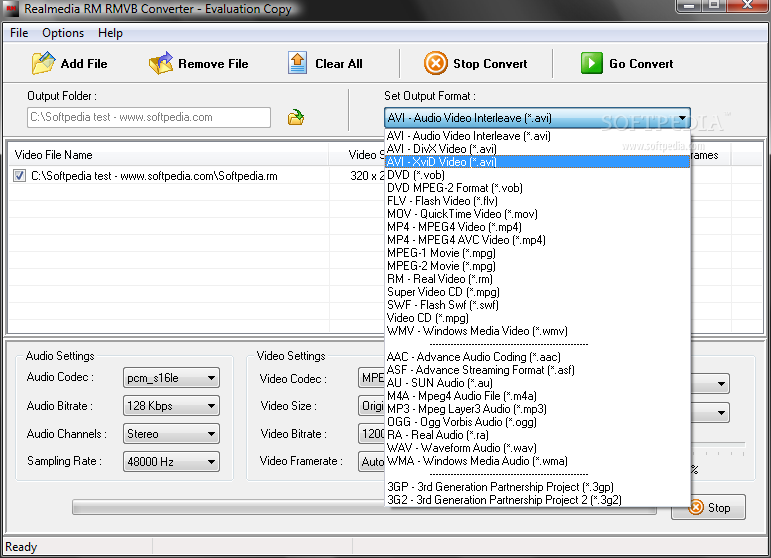
Task: Click the green Go Convert play icon
Action: coord(592,63)
